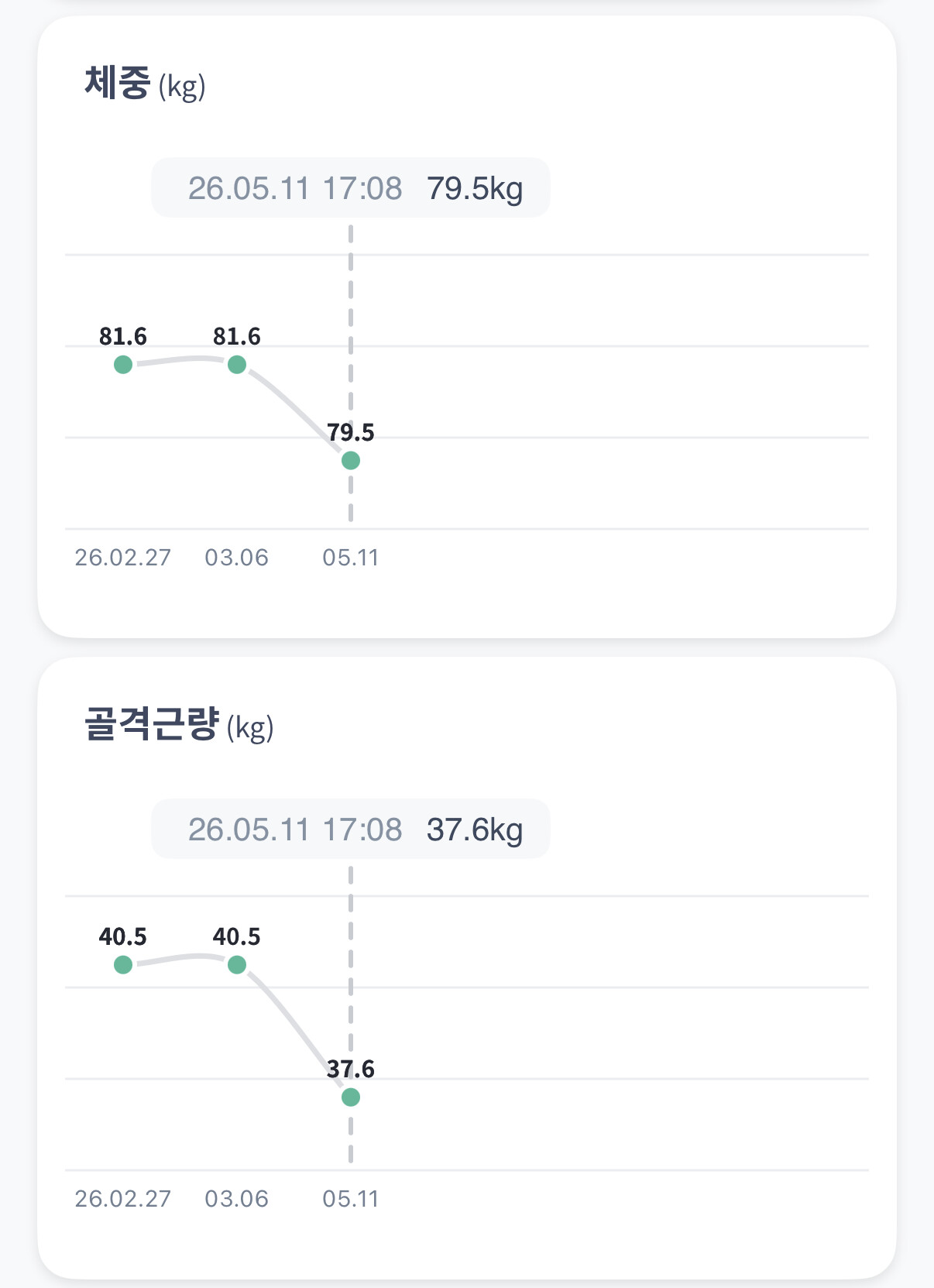Tap 26.02.27 date label on muscle chart
This screenshot has height=1288, width=934.
(122, 1199)
